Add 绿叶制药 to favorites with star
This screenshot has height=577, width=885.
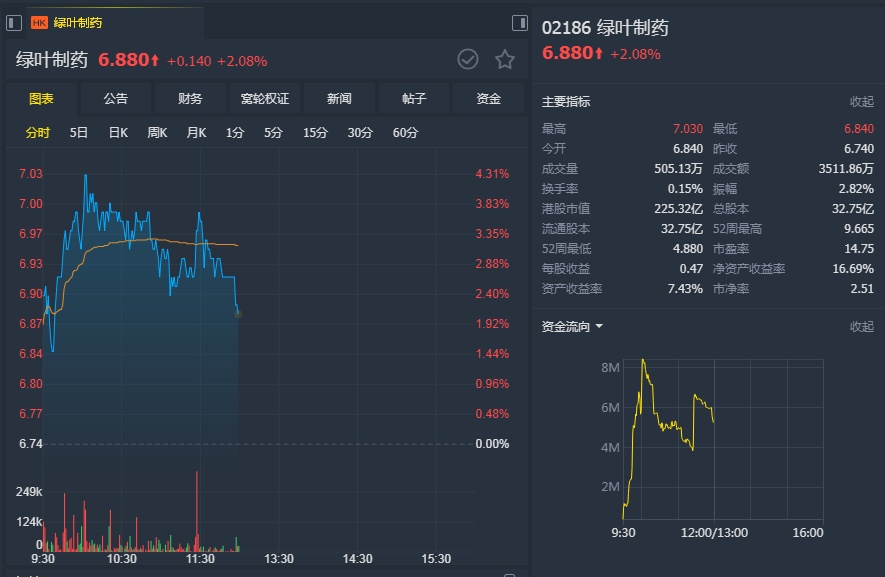(x=505, y=60)
